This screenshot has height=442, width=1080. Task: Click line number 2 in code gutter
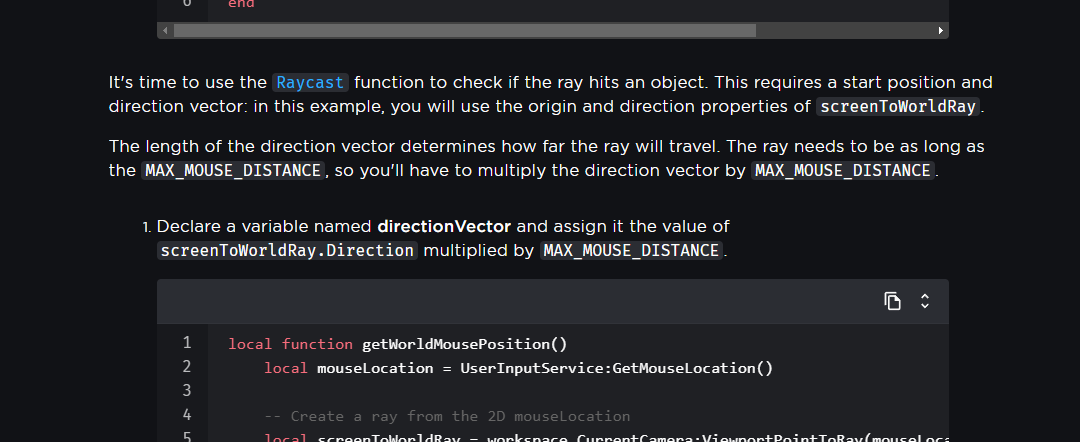[x=186, y=367]
